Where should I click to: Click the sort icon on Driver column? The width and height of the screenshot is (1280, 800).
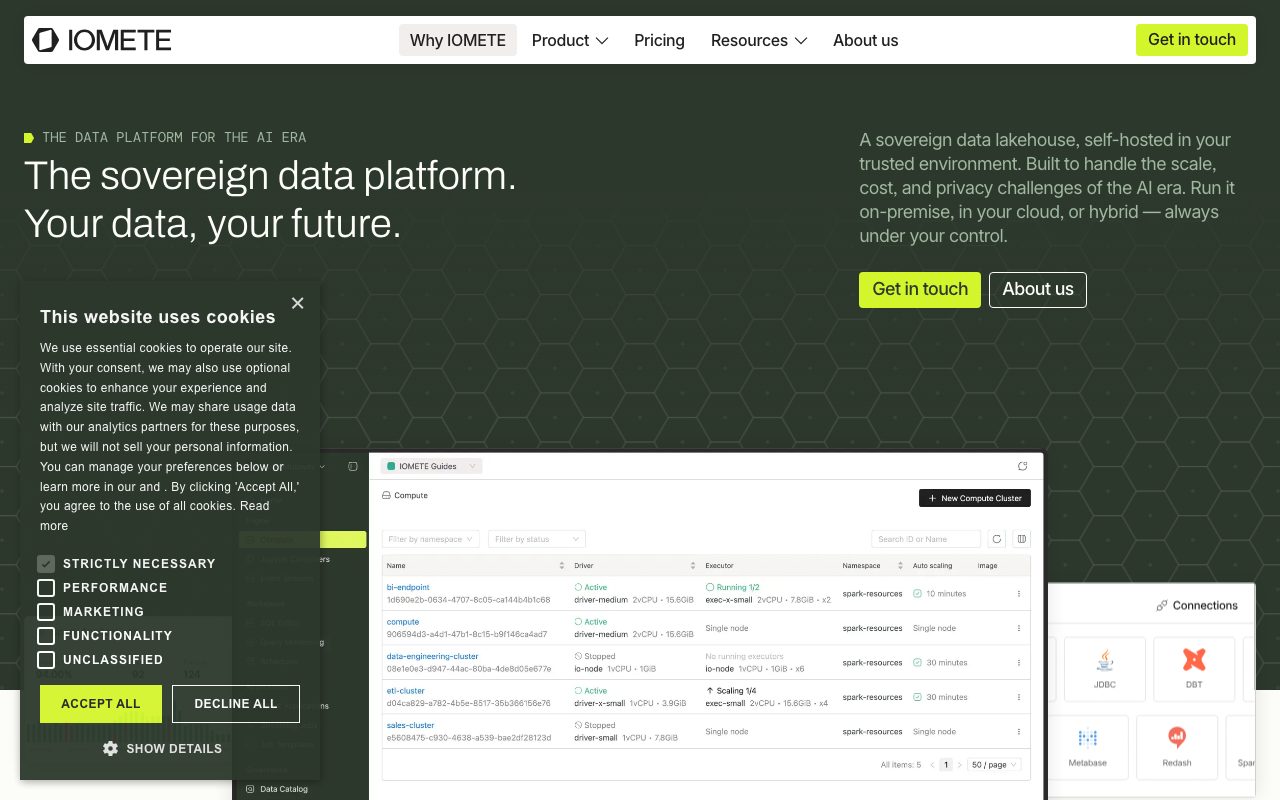click(x=692, y=566)
